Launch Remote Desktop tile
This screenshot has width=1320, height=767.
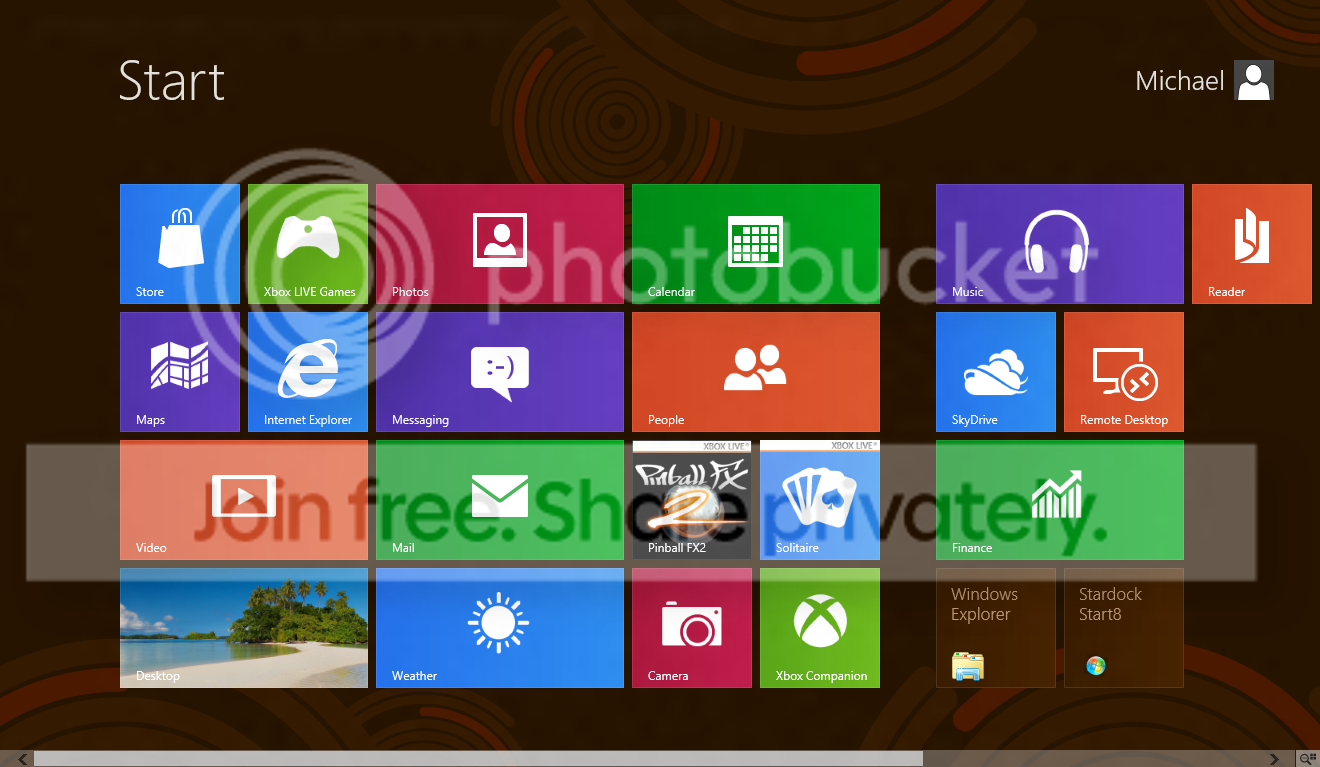coord(1124,372)
